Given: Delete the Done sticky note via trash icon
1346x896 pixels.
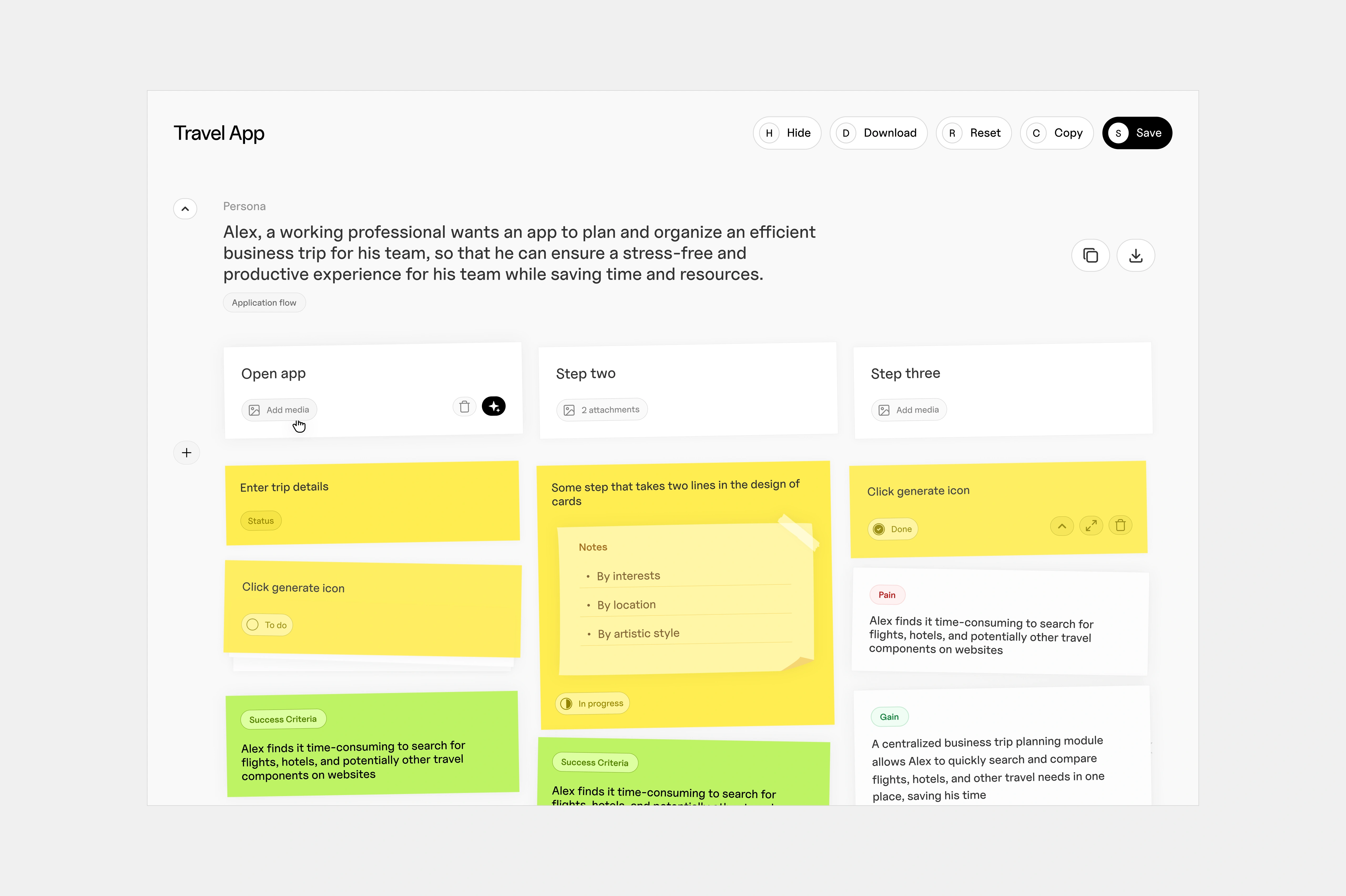Looking at the screenshot, I should [x=1120, y=525].
